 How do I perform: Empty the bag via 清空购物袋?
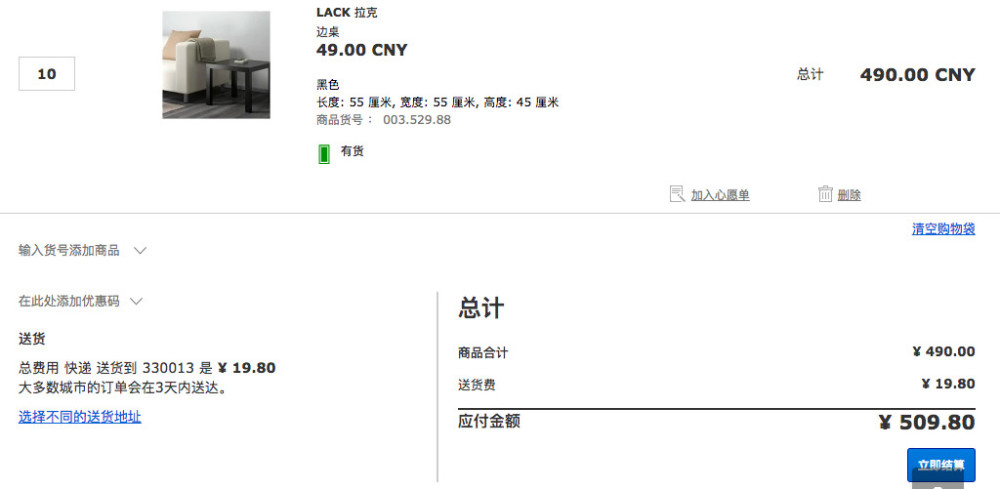pyautogui.click(x=943, y=229)
